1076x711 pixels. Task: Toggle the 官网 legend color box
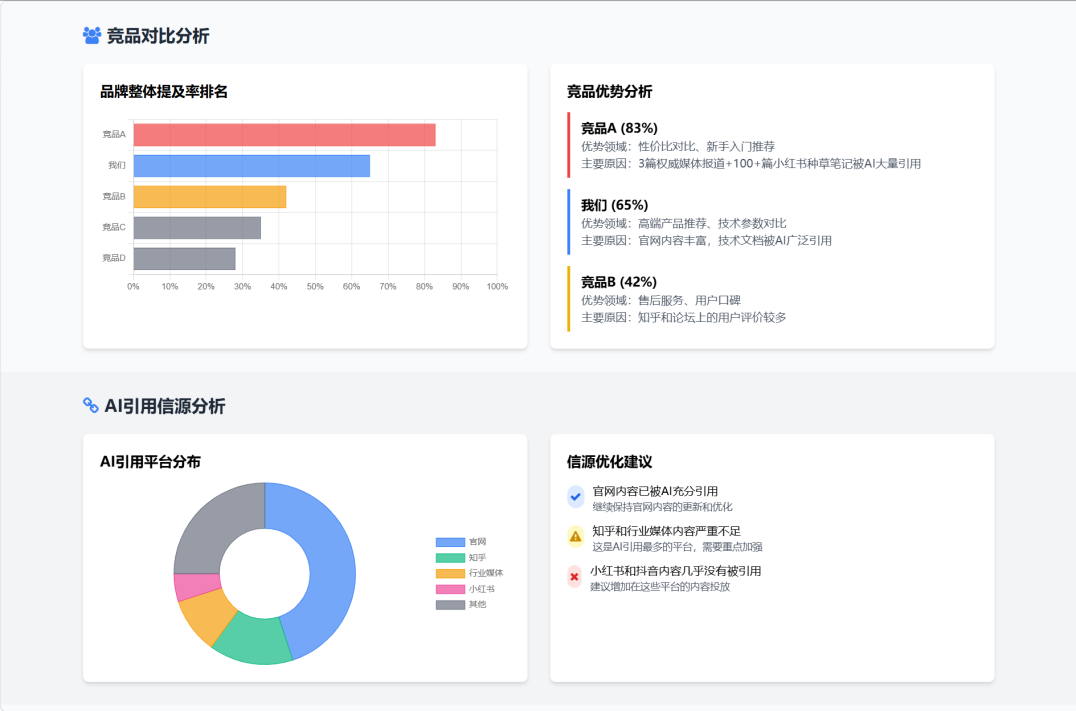coord(450,542)
